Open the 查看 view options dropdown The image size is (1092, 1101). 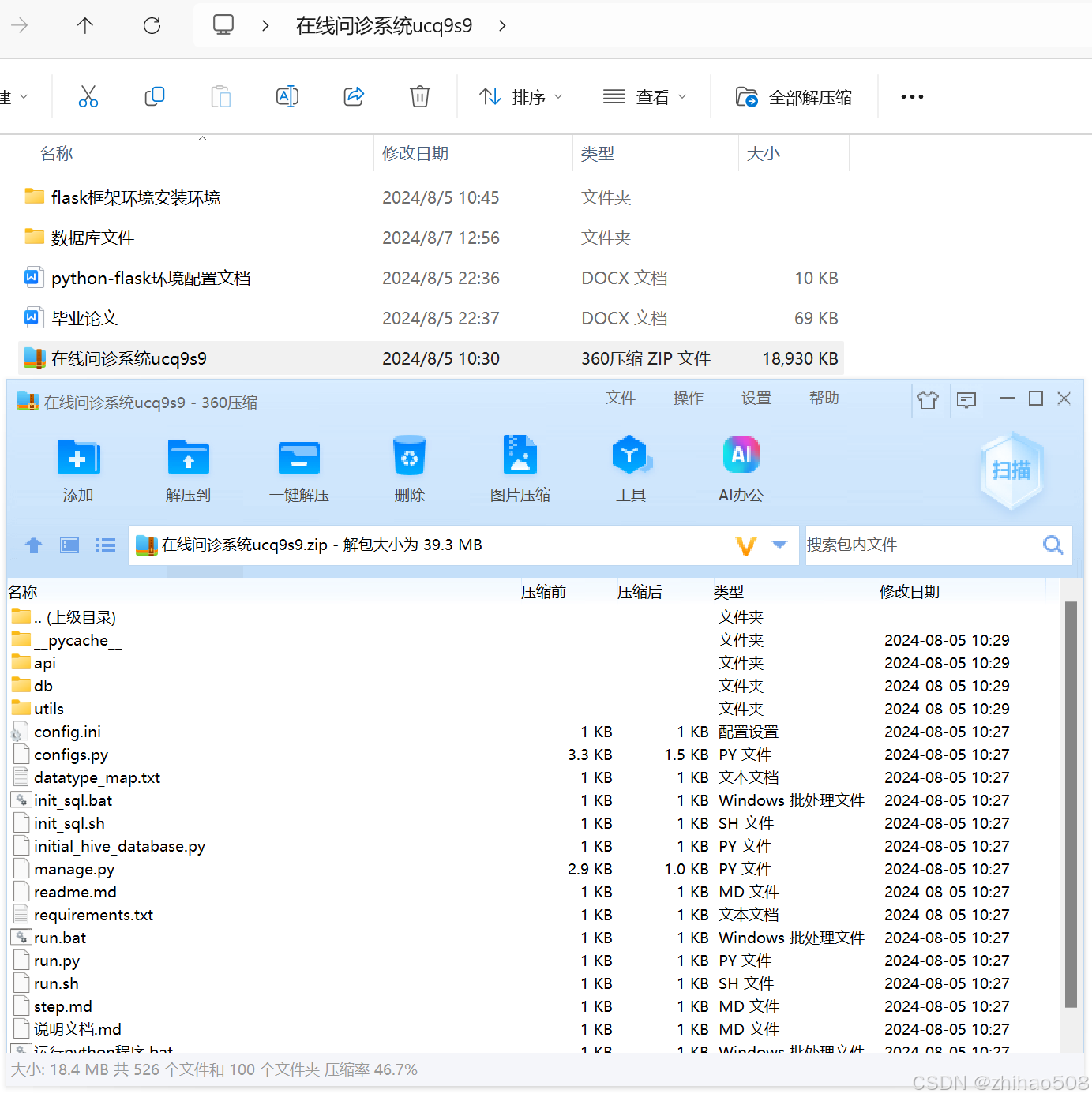click(645, 96)
